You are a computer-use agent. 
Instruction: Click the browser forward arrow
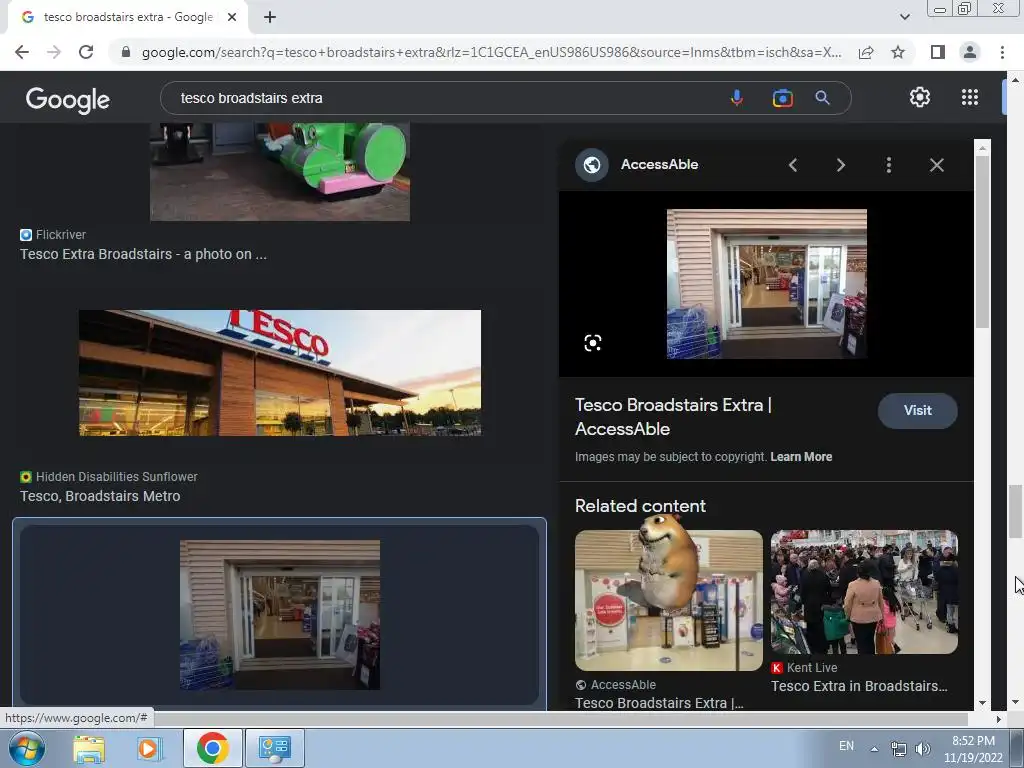click(x=54, y=52)
